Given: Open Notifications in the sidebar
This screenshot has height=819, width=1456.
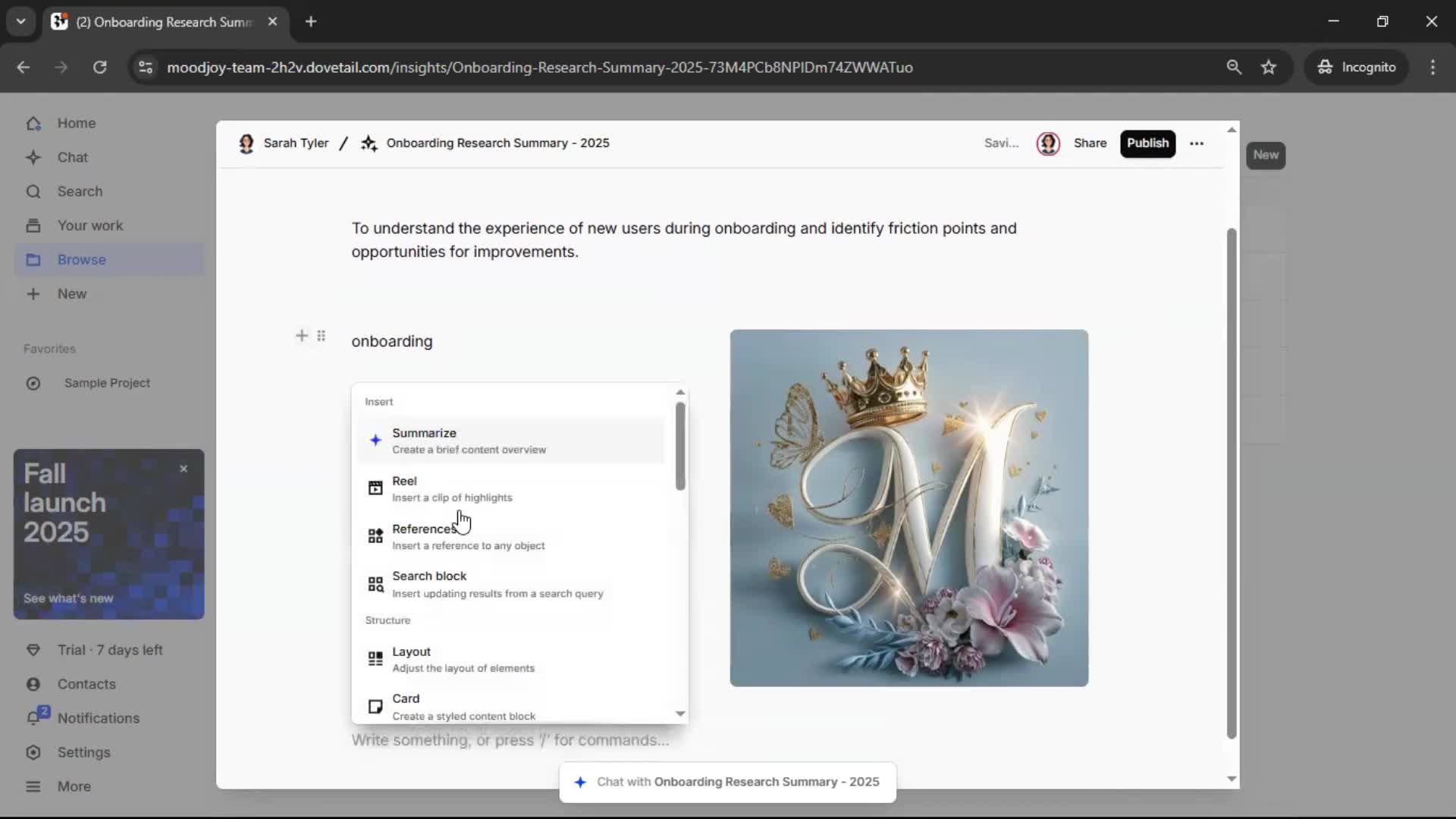Looking at the screenshot, I should [x=98, y=718].
